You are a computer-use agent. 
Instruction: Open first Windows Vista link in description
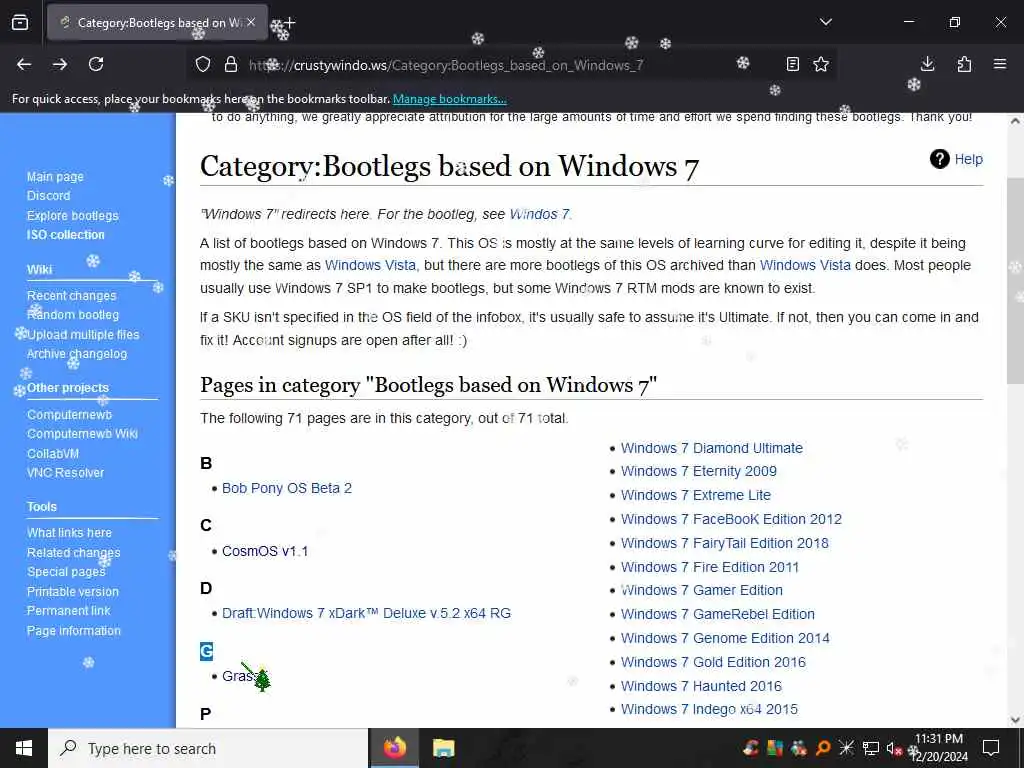click(x=370, y=265)
